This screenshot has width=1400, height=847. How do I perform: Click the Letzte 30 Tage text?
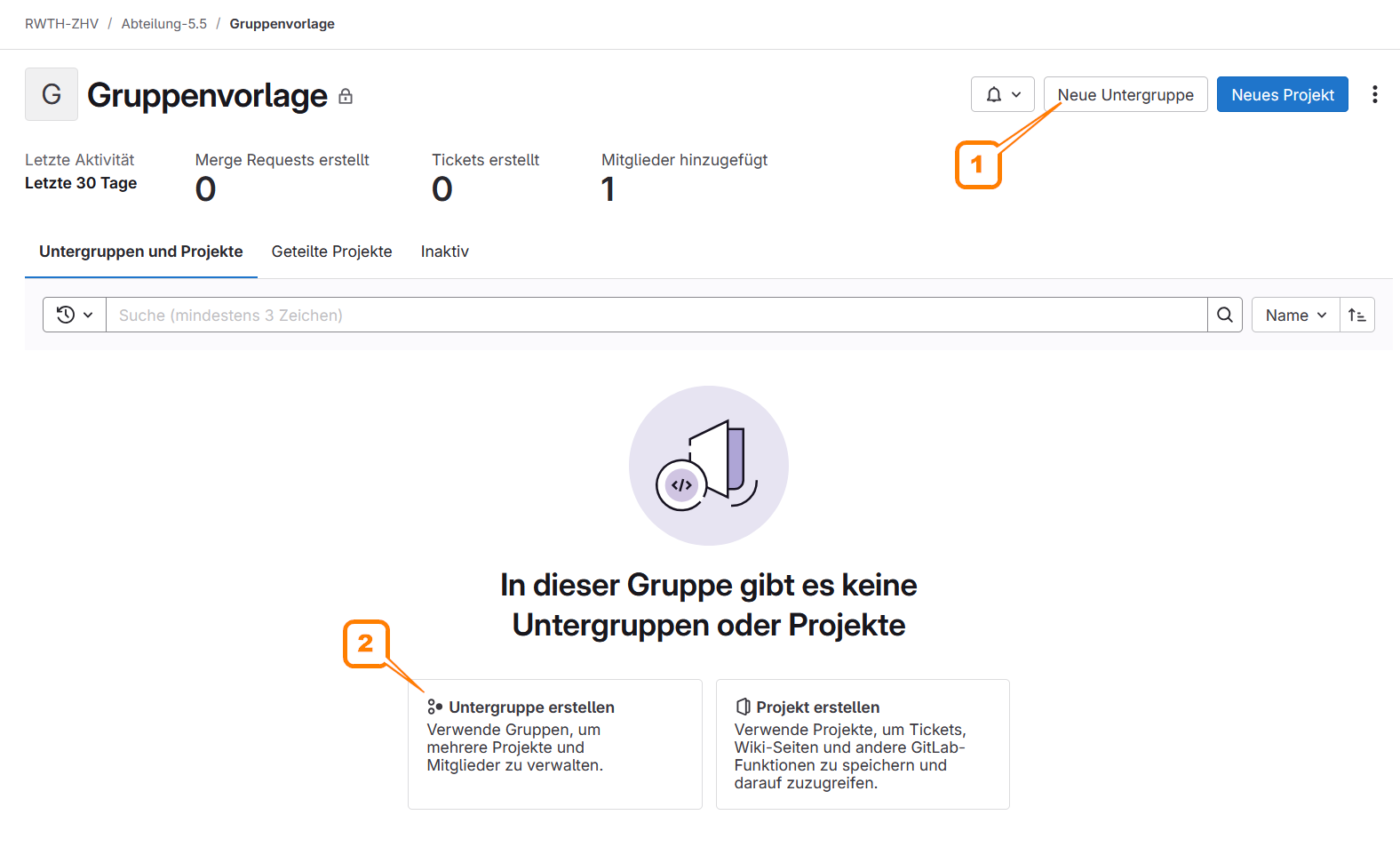[x=81, y=183]
